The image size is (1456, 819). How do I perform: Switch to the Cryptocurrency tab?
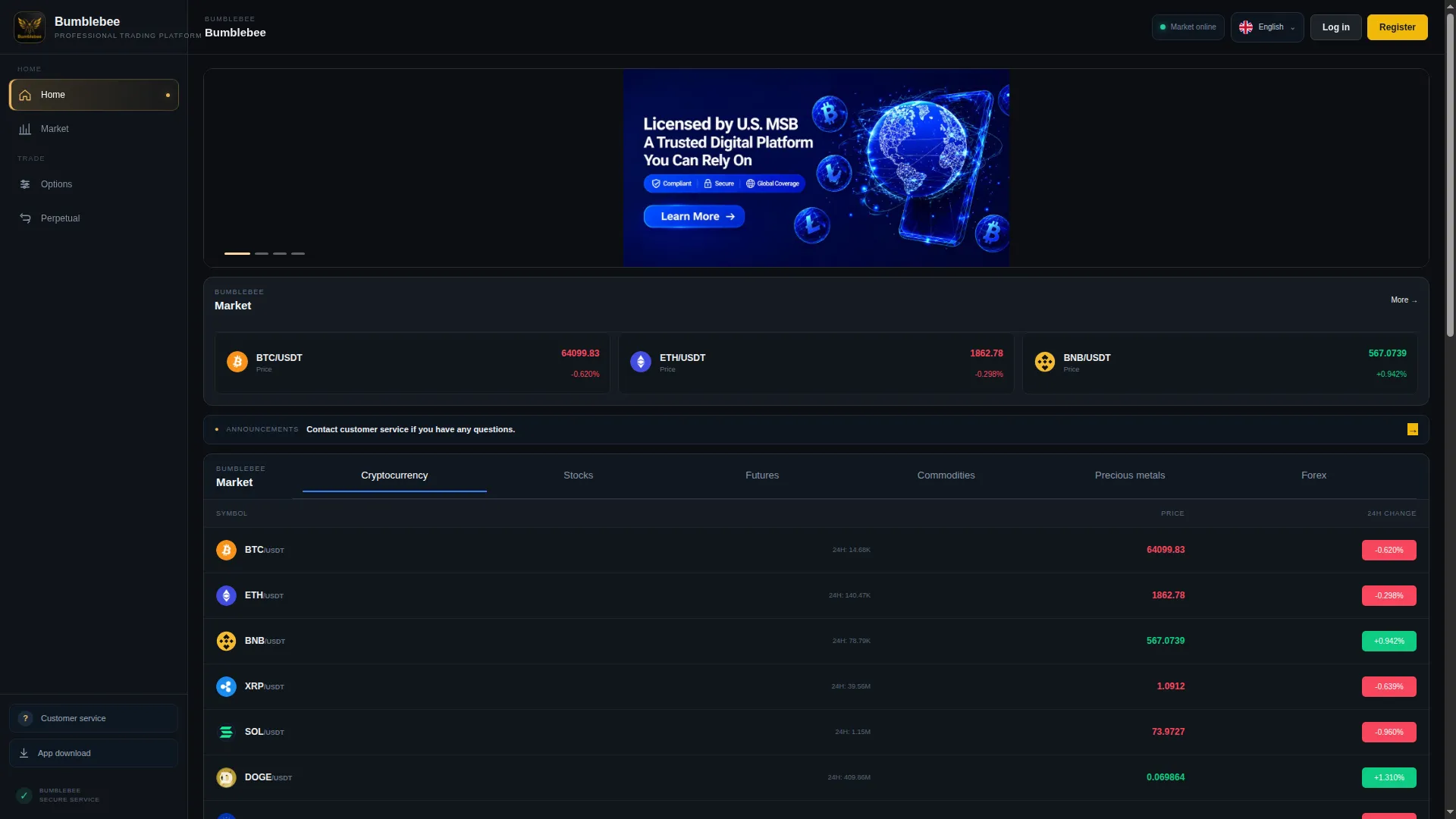pyautogui.click(x=394, y=475)
